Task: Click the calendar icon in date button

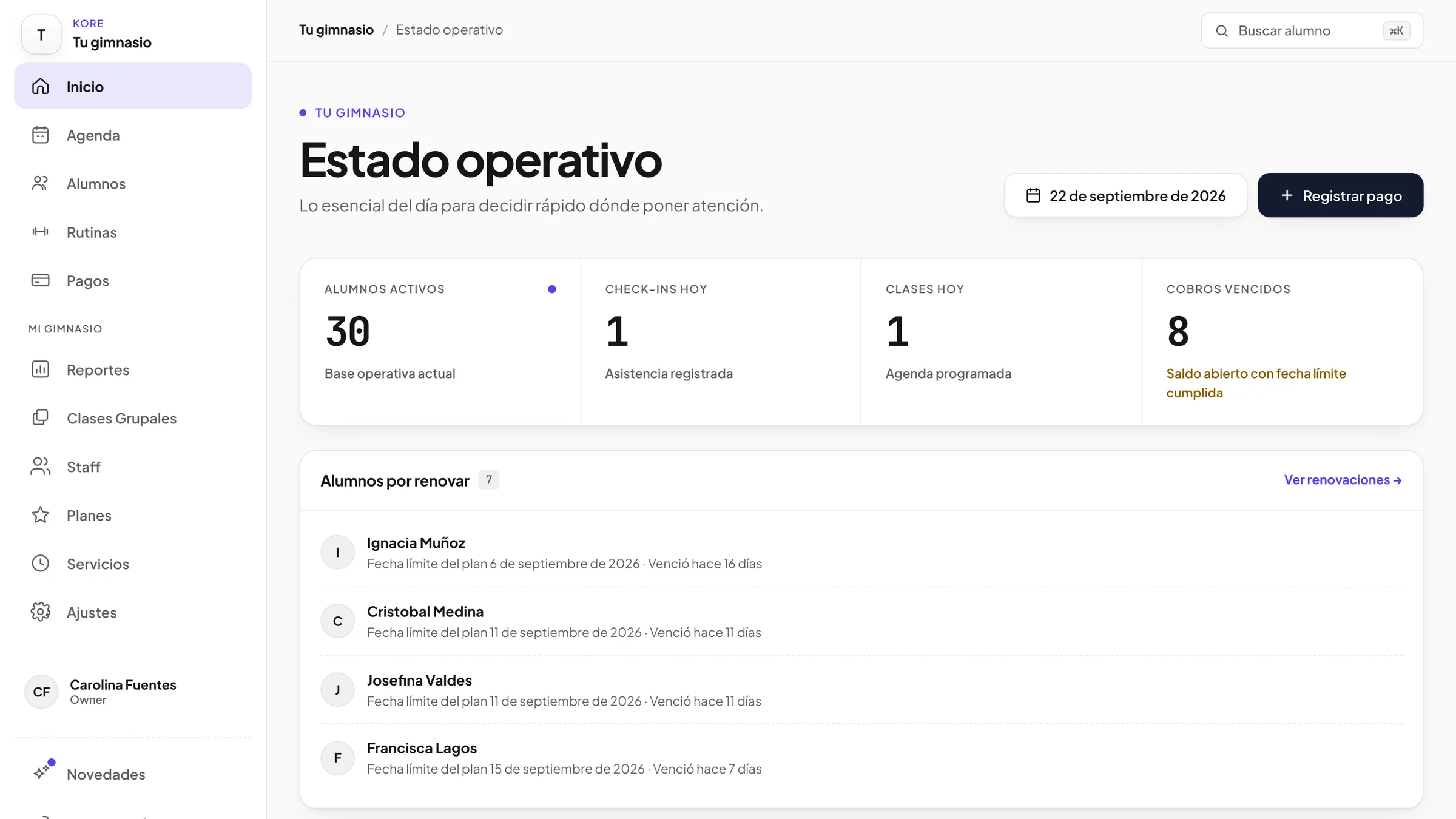Action: (1033, 195)
